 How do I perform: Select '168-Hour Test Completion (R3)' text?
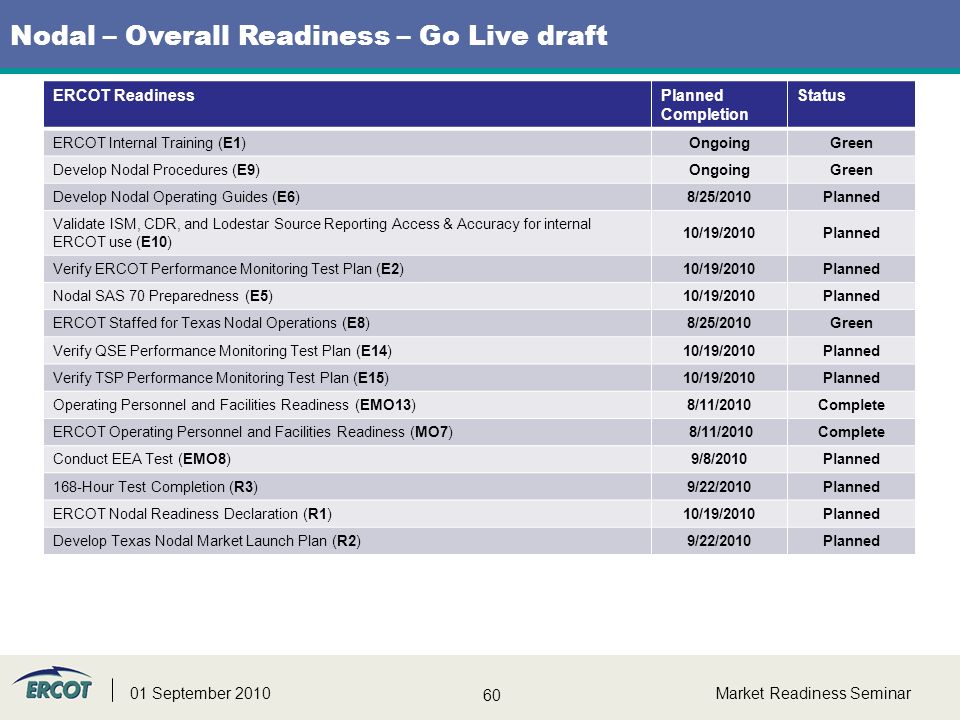pos(156,487)
